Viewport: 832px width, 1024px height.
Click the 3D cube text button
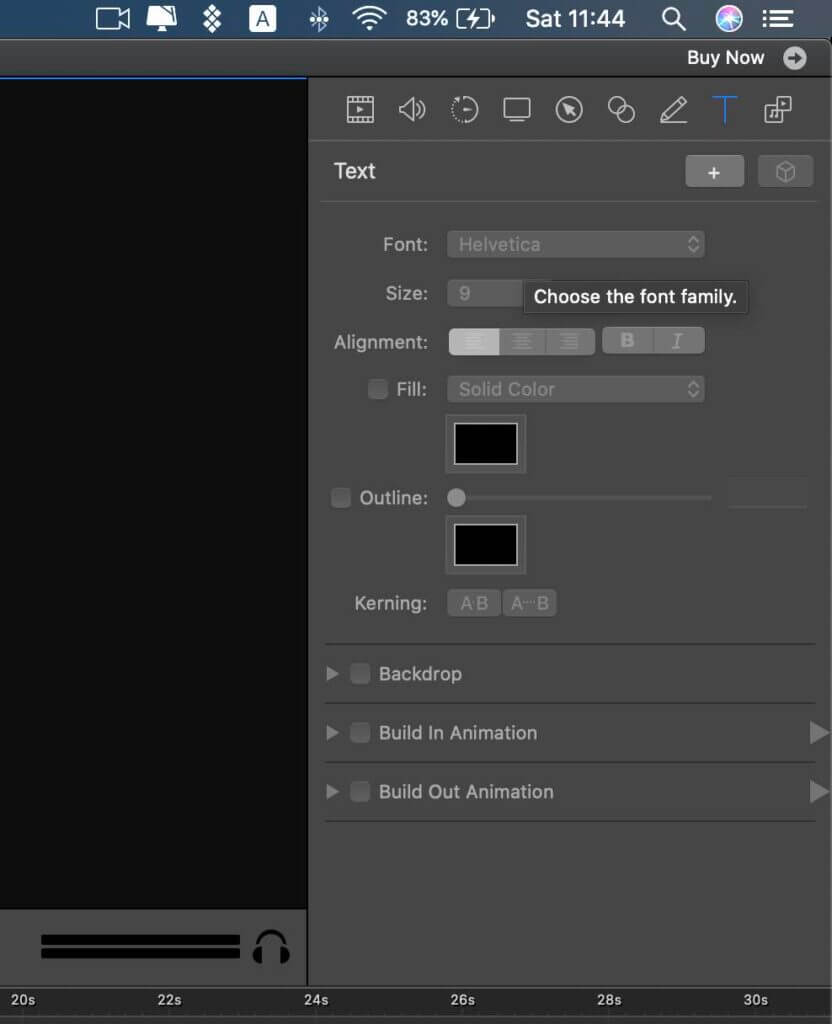(786, 172)
